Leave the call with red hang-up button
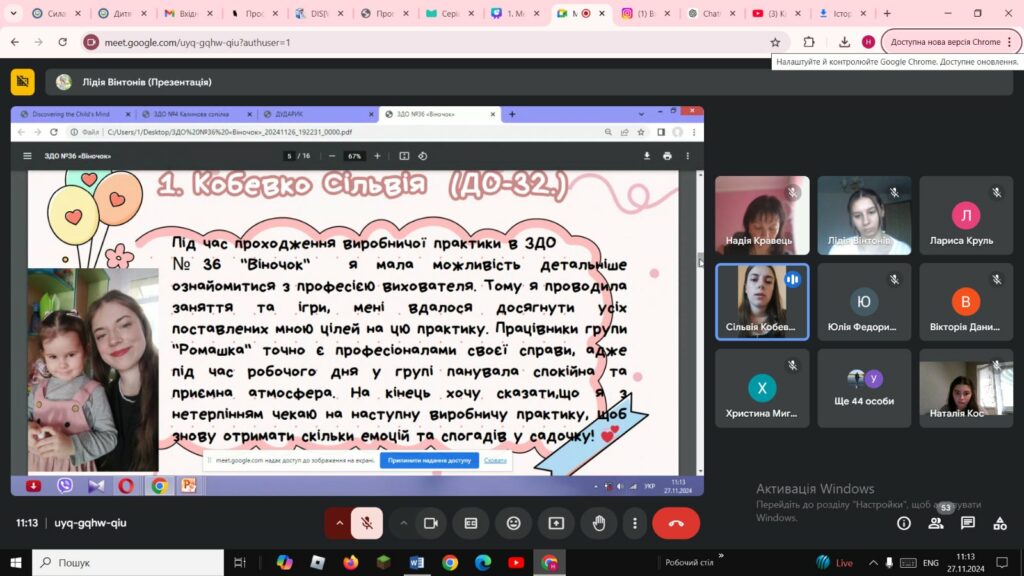1024x576 pixels. tap(676, 523)
